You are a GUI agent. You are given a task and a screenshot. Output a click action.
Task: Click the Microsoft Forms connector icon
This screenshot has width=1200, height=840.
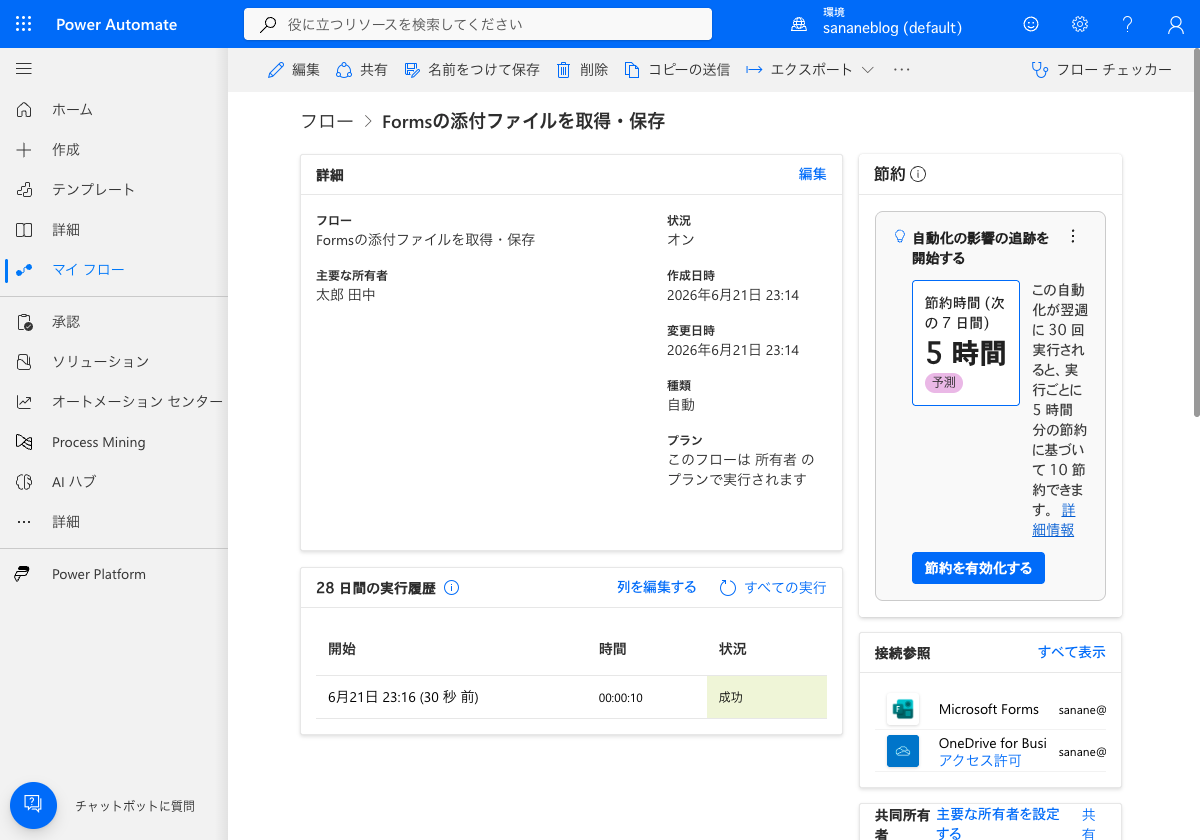pos(903,710)
